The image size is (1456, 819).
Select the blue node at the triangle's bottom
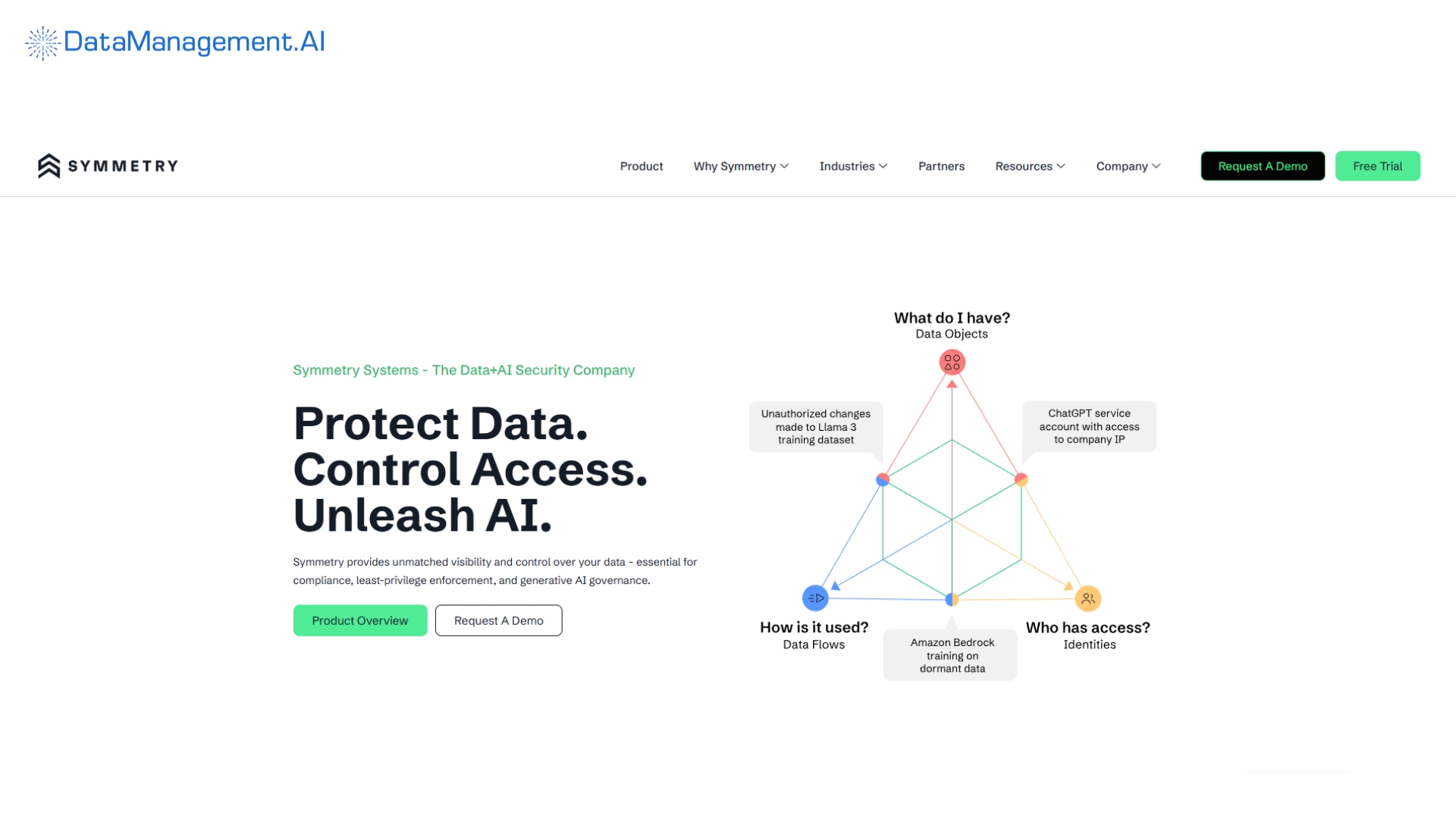tap(951, 598)
